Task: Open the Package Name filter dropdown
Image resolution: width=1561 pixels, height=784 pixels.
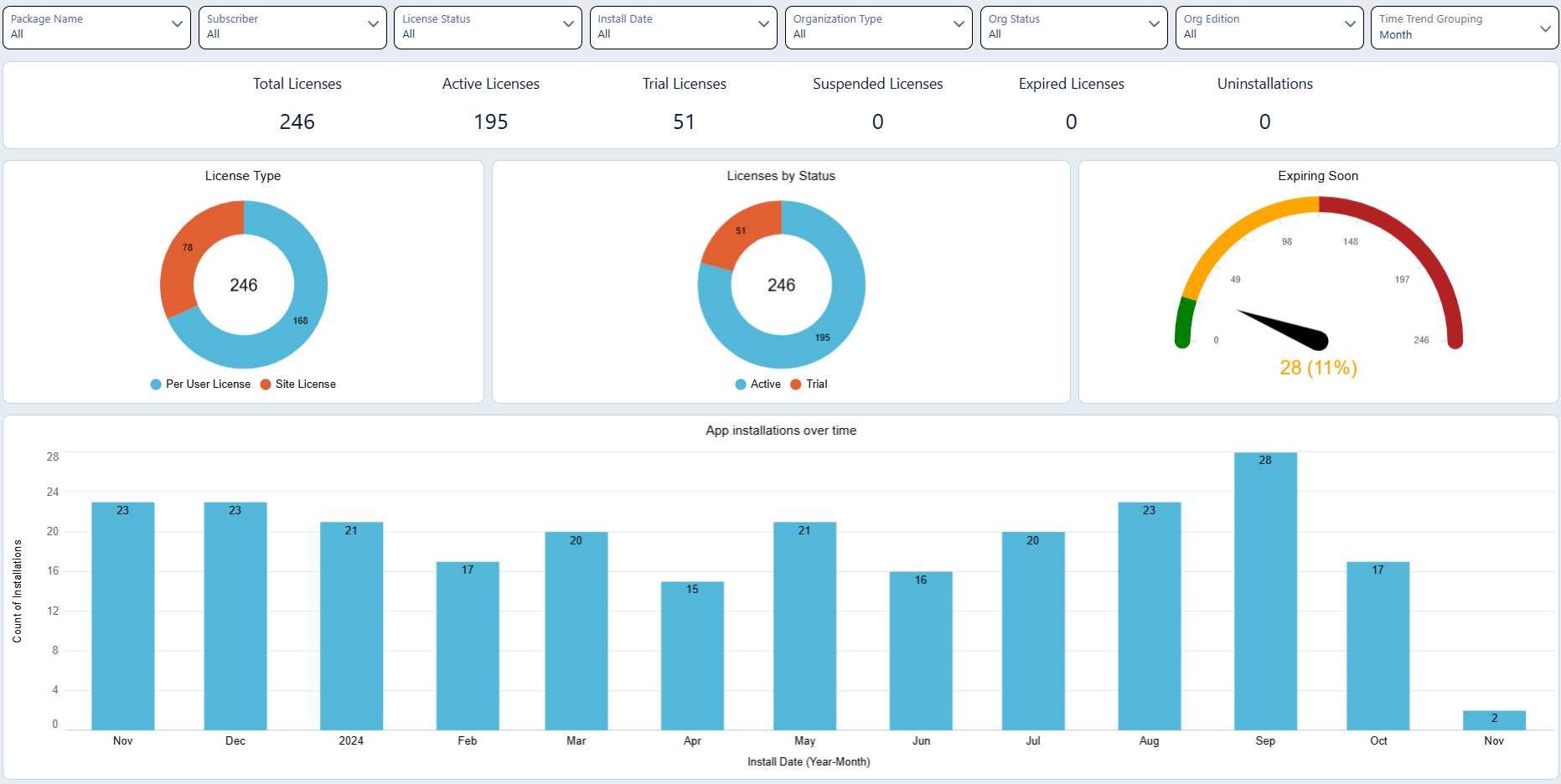Action: click(96, 27)
